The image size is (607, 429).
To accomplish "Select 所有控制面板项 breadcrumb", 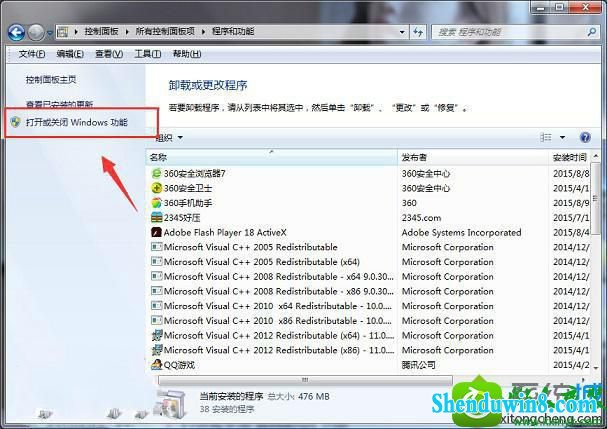I will tap(165, 31).
